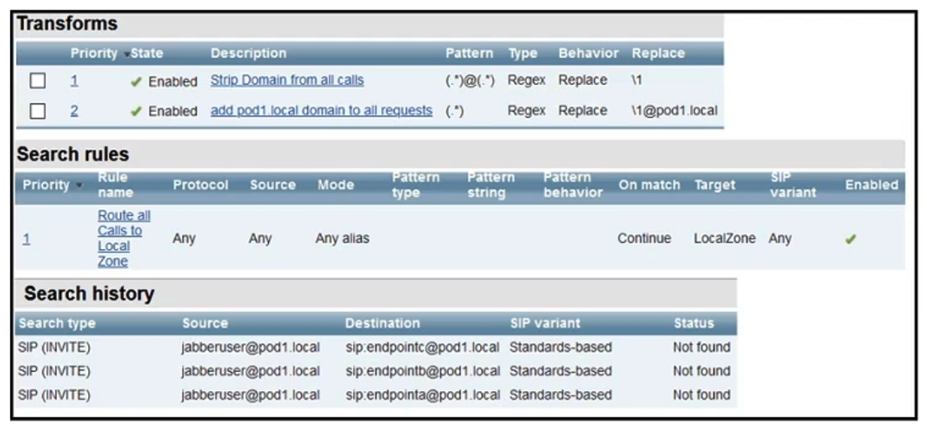
Task: Click 'Not found' status of endpointa search
Action: [x=702, y=395]
